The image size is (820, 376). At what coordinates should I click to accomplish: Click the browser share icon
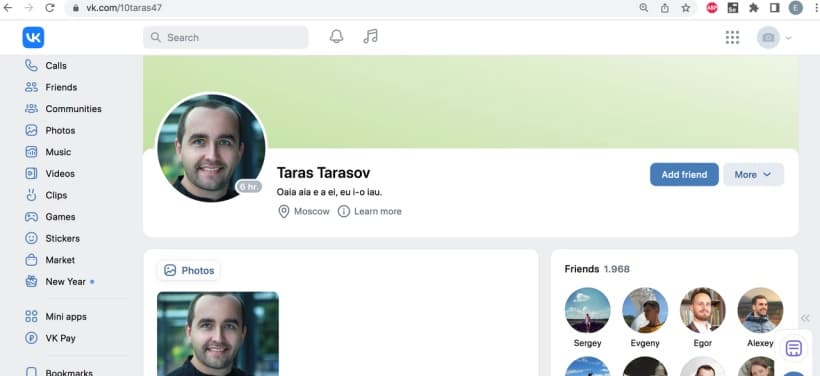(x=665, y=8)
